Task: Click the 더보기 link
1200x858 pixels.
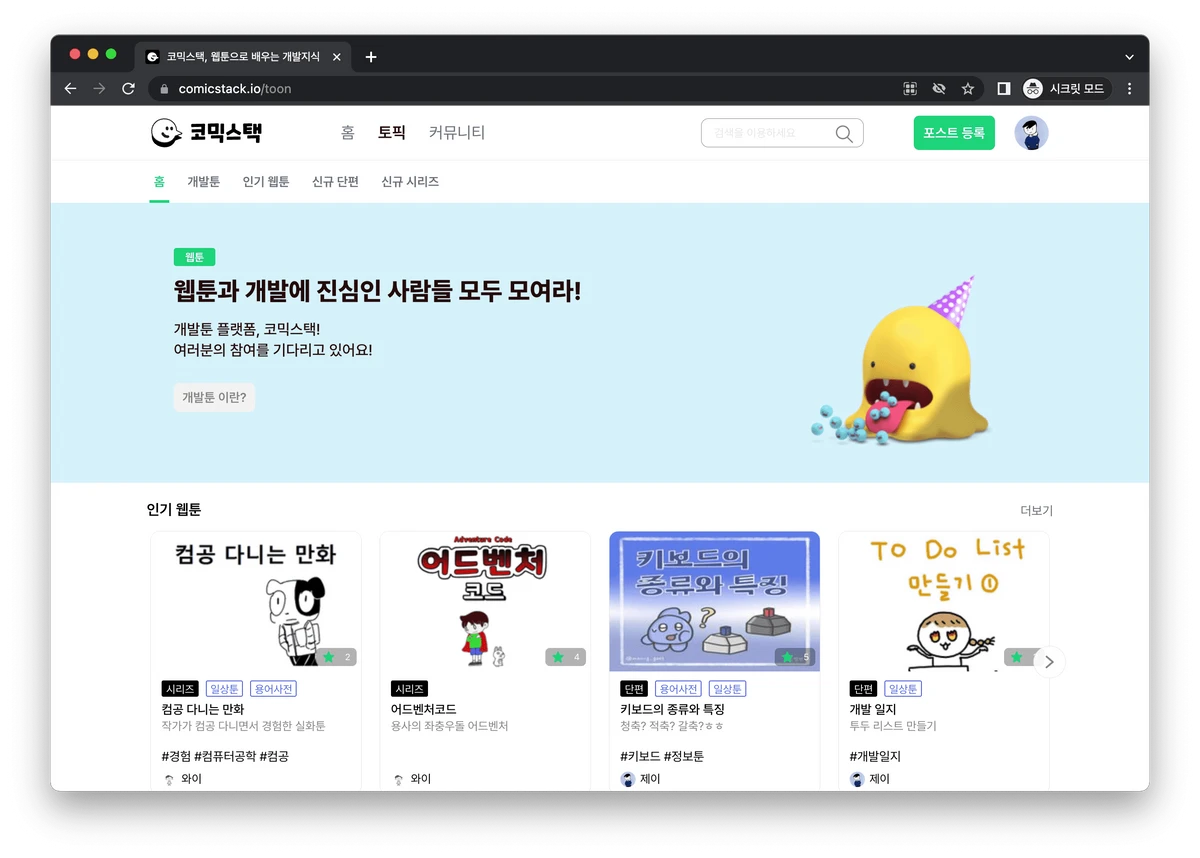Action: (x=1036, y=510)
